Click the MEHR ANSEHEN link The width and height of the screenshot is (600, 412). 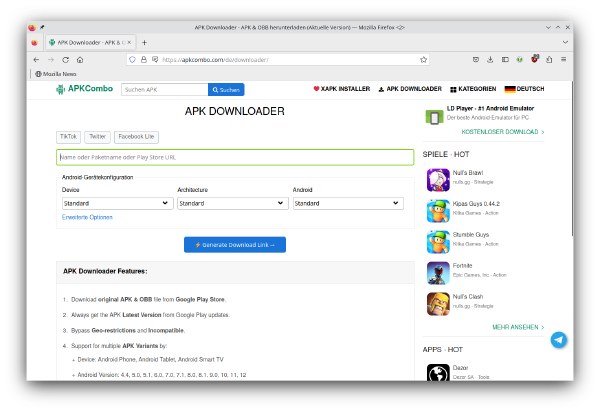(x=518, y=327)
